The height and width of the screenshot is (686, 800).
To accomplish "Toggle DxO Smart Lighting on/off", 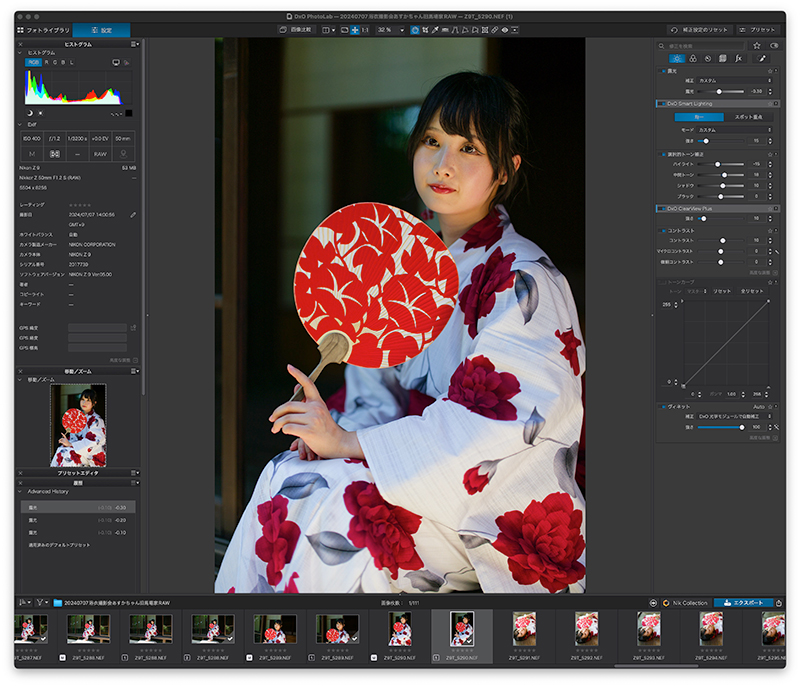I will pyautogui.click(x=662, y=104).
